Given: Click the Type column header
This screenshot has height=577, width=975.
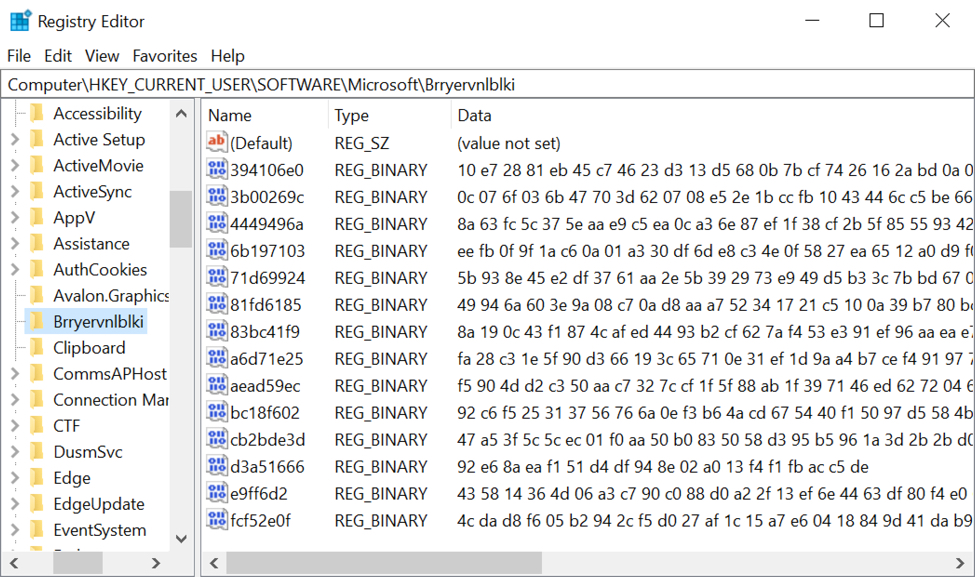Looking at the screenshot, I should pos(352,116).
